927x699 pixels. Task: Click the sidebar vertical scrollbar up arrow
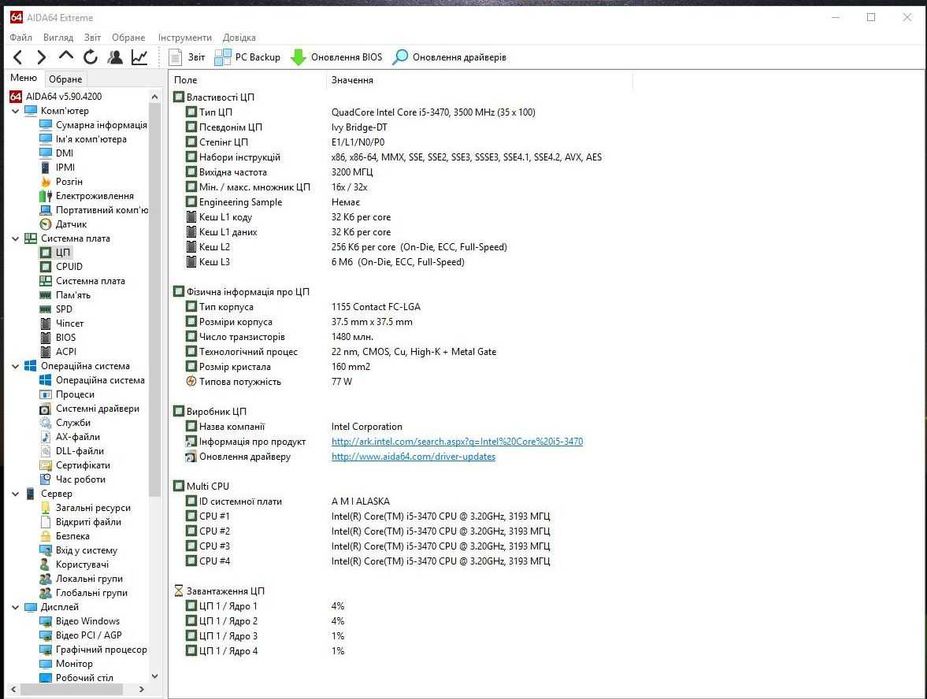155,96
